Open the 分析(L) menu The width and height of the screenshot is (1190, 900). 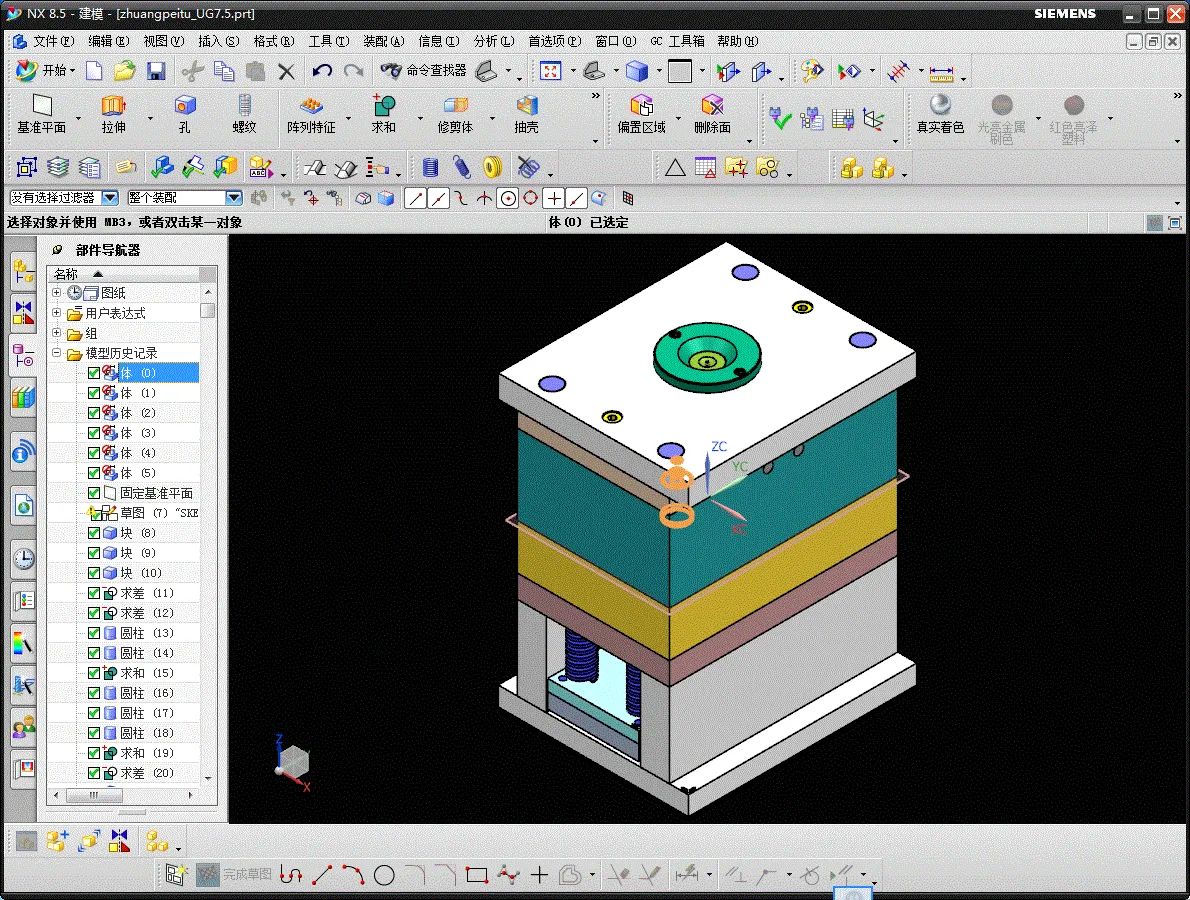[494, 41]
